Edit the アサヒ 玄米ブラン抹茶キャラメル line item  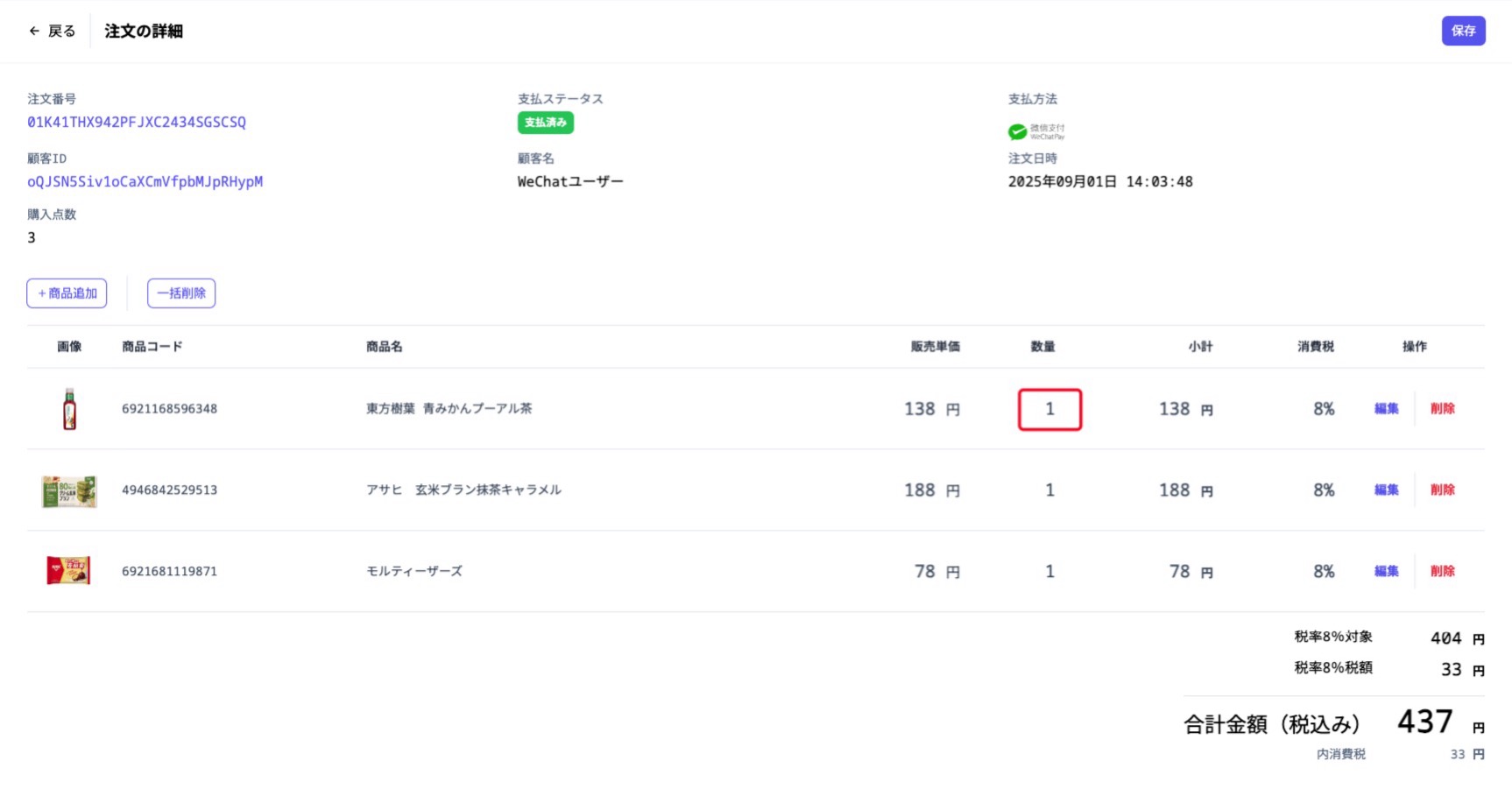(1385, 490)
